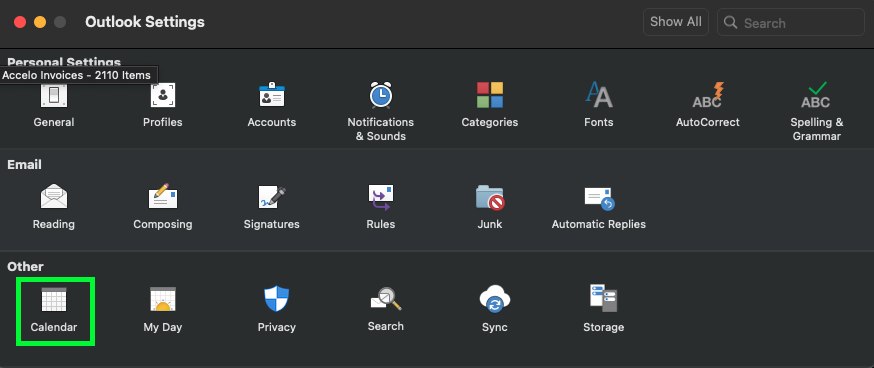
Task: Minimize the Outlook Settings window
Action: [x=40, y=22]
